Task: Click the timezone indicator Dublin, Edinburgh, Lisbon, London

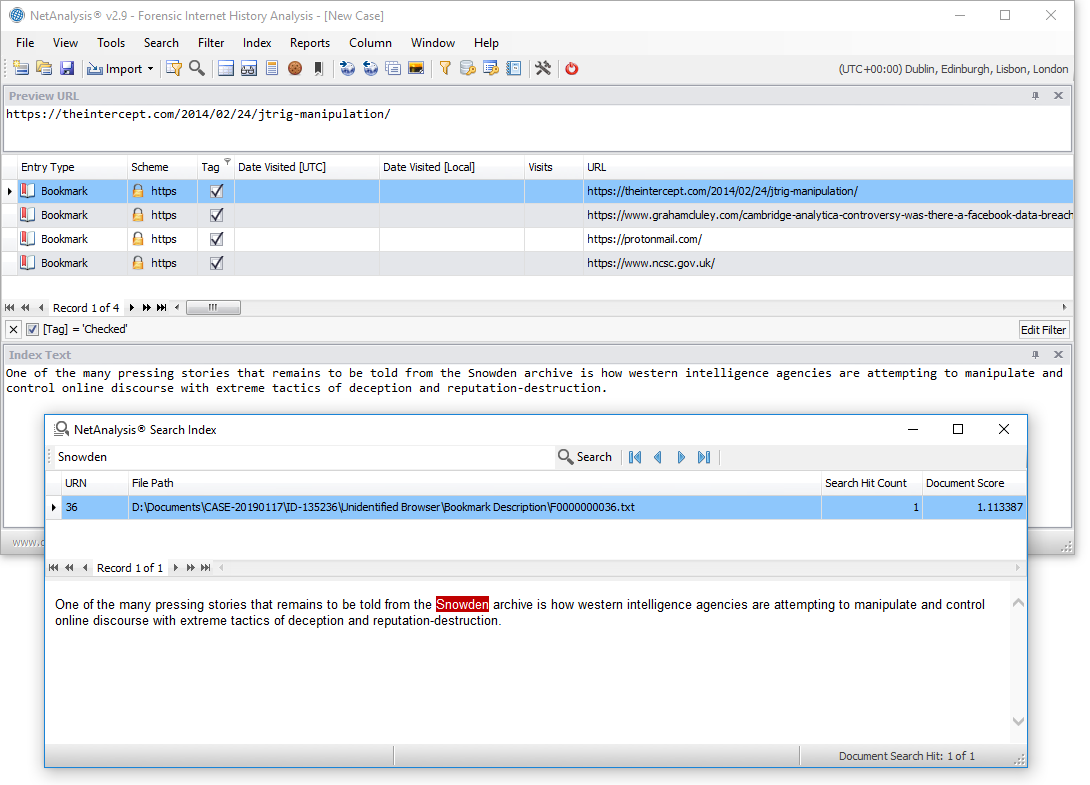Action: (x=953, y=69)
